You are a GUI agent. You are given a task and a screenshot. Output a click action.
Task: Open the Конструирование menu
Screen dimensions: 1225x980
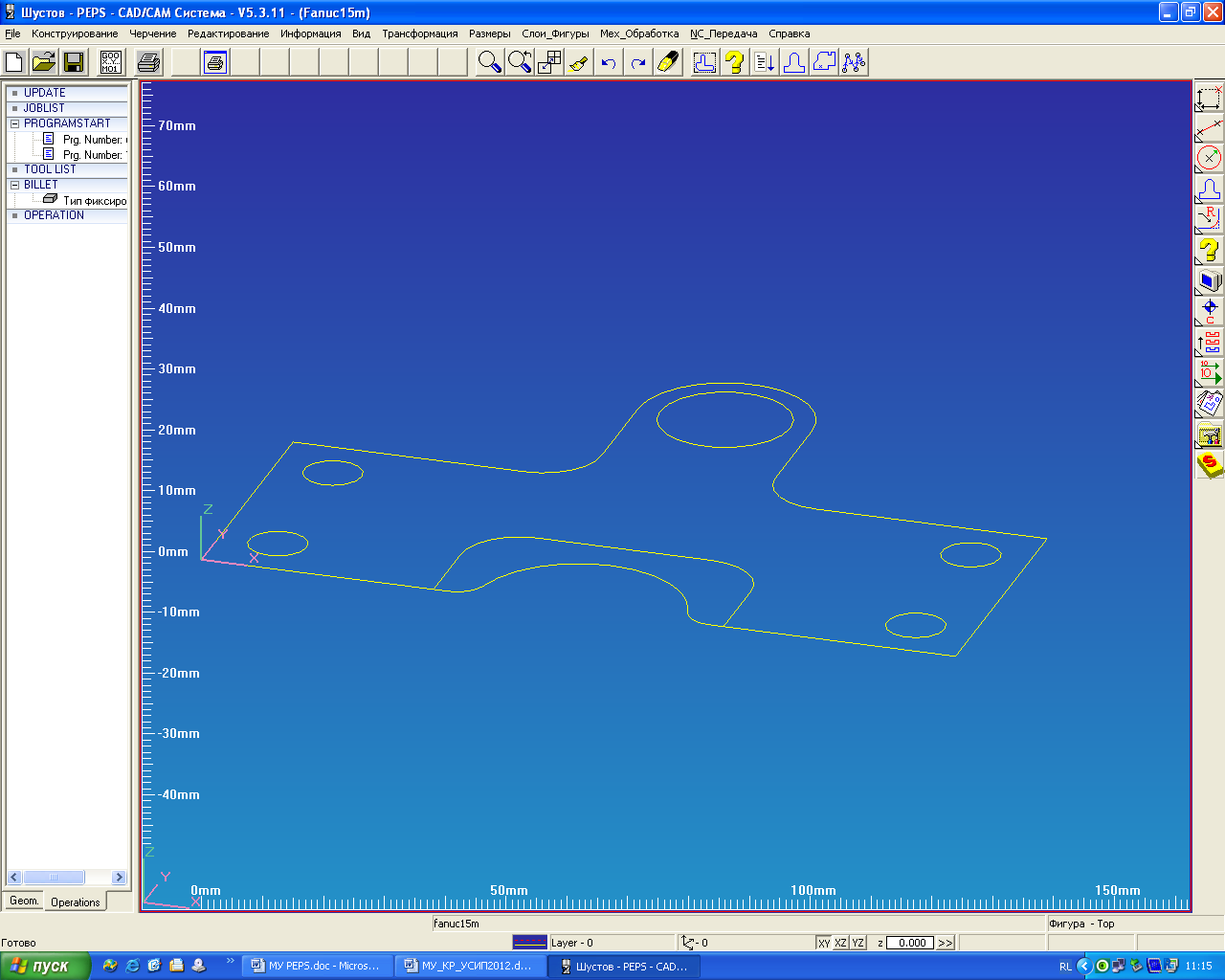pos(75,33)
